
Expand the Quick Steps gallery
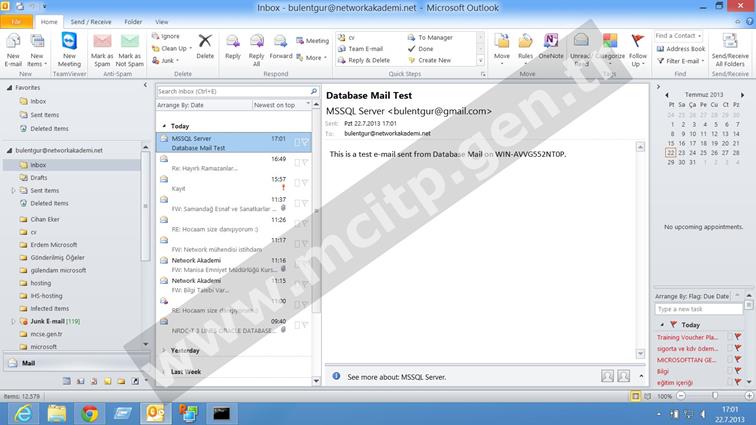pyautogui.click(x=480, y=61)
